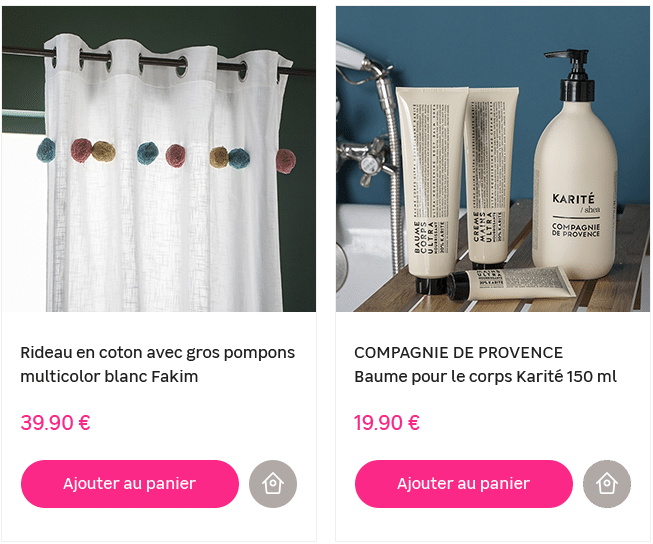Add the Fakim cotton curtain to cart

130,484
